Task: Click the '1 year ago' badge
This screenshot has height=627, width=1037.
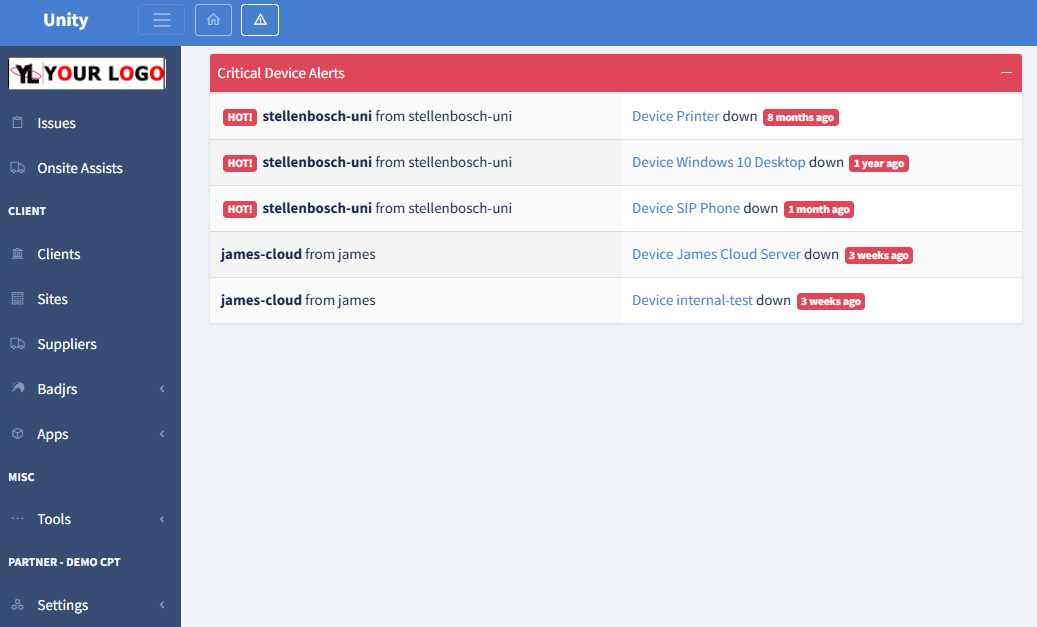Action: (878, 163)
